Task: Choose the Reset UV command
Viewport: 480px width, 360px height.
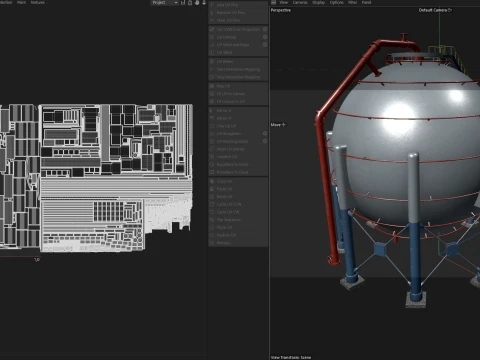Action: pyautogui.click(x=238, y=197)
